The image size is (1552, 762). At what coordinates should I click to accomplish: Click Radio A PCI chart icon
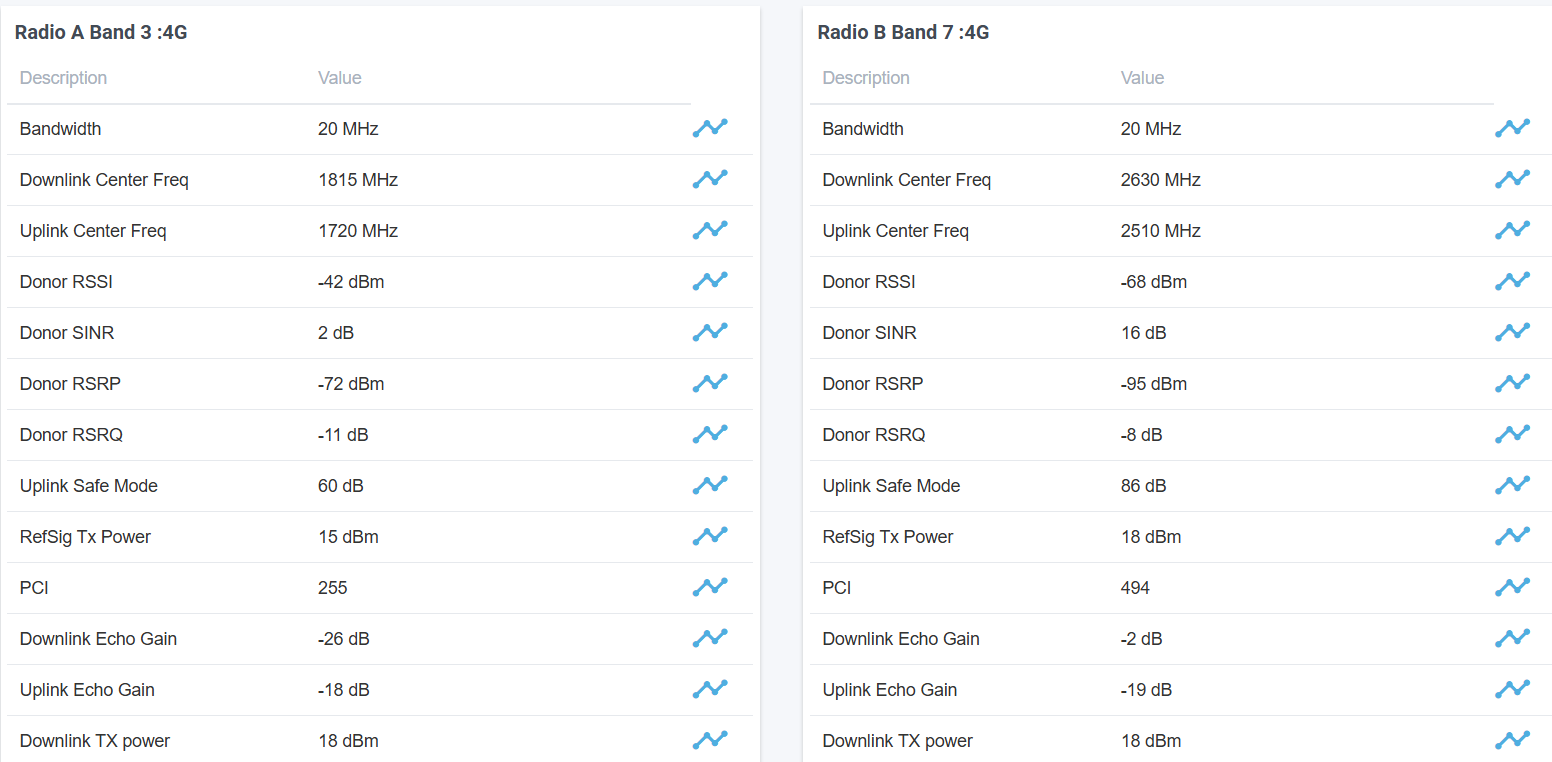(x=710, y=587)
